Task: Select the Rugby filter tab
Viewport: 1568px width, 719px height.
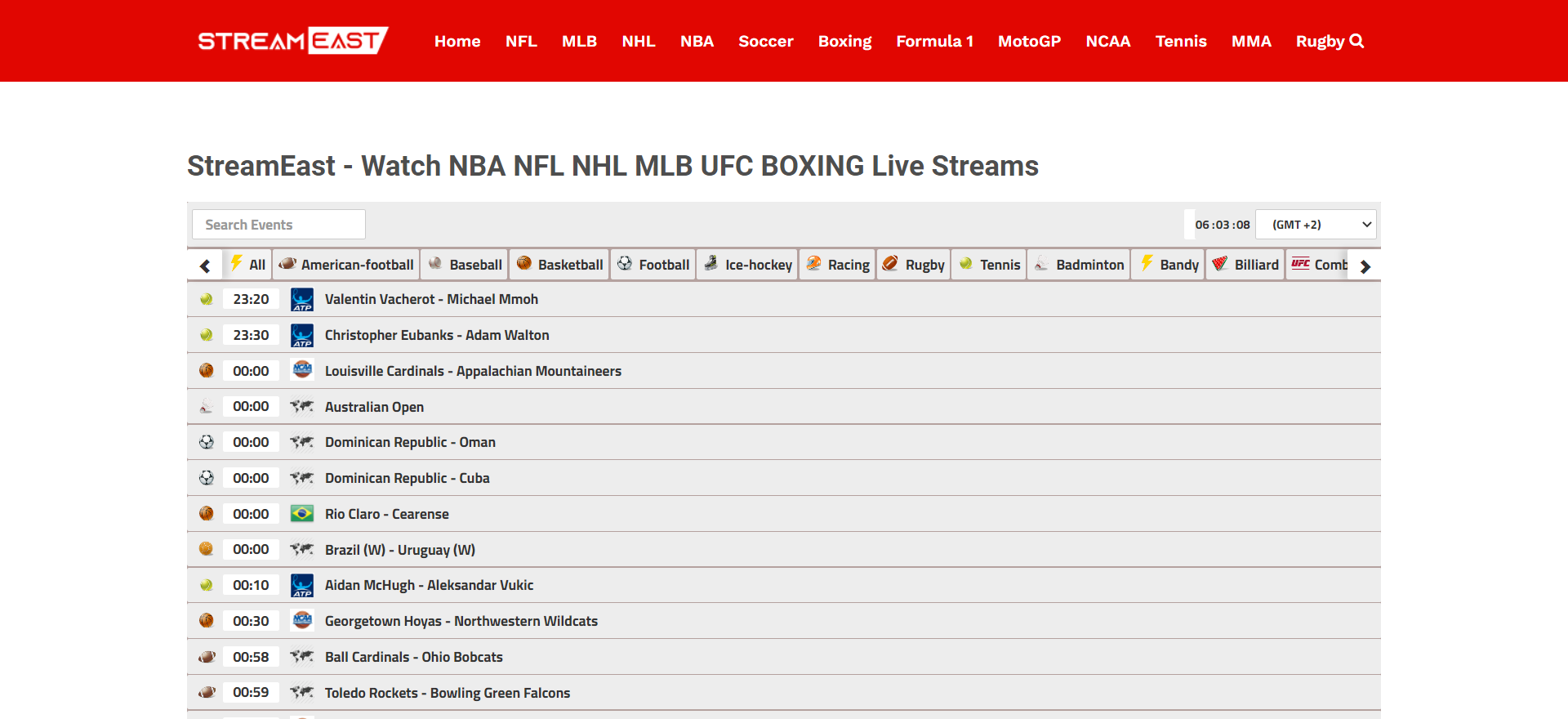Action: (914, 265)
